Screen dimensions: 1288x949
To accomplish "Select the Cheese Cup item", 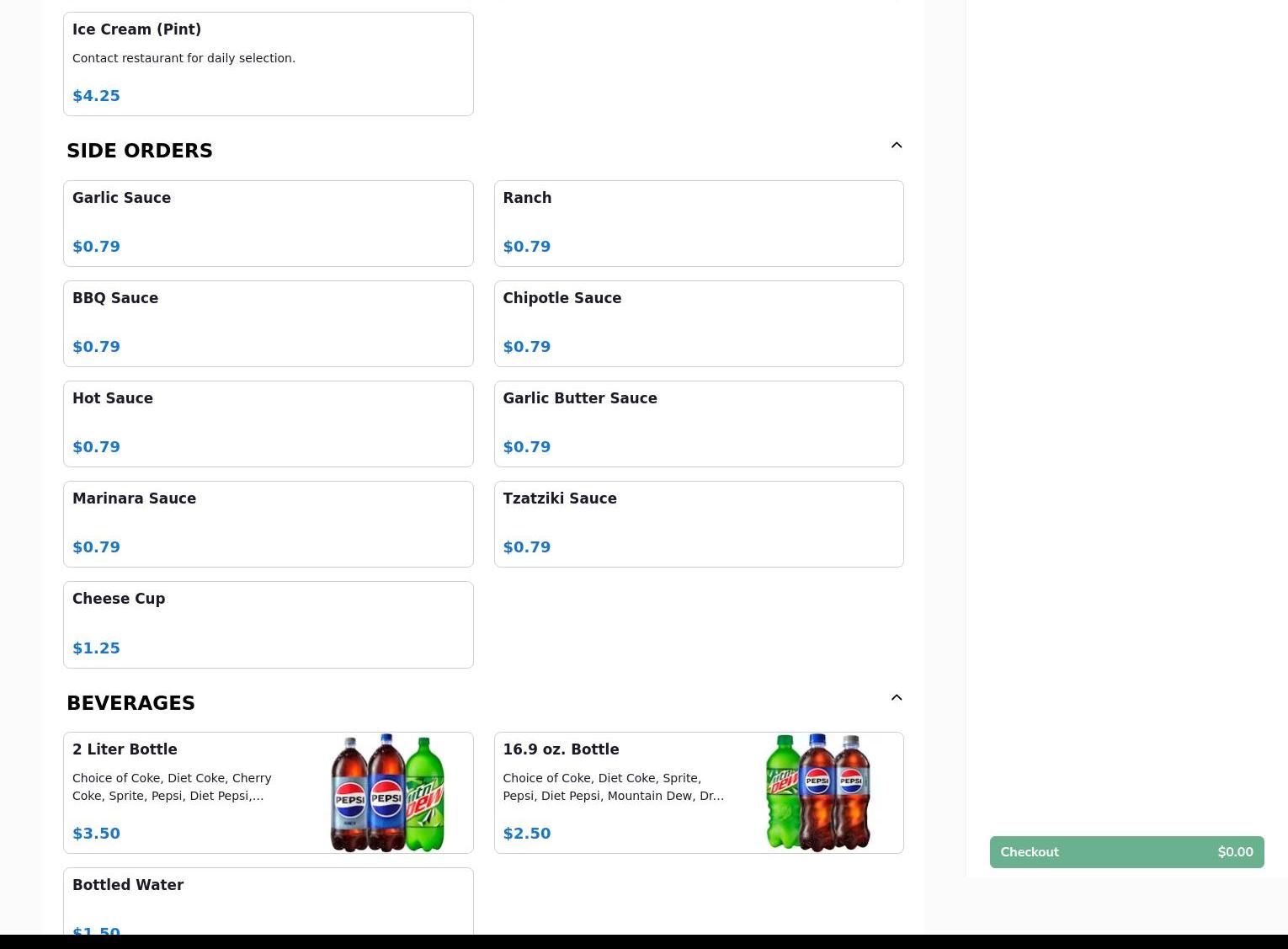I will point(269,625).
